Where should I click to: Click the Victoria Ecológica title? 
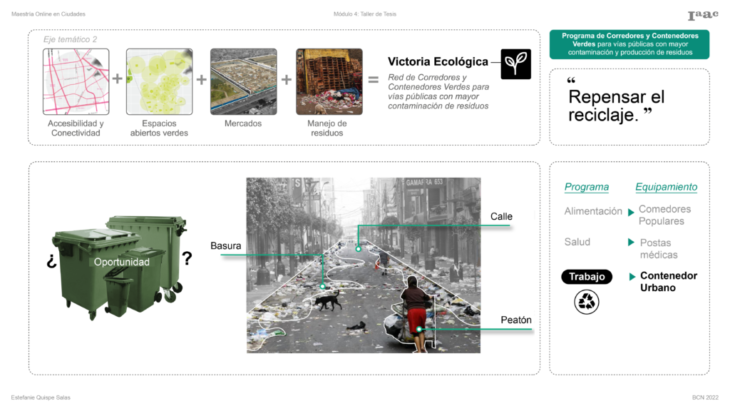(437, 62)
